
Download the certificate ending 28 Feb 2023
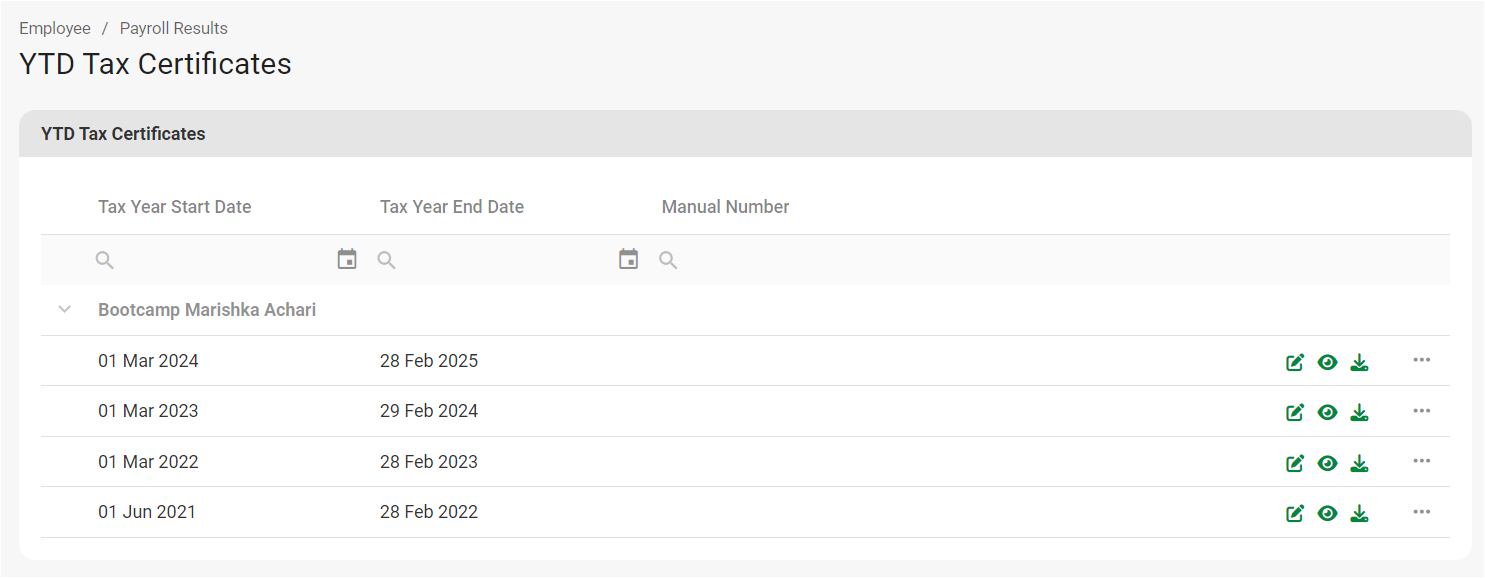tap(1359, 463)
